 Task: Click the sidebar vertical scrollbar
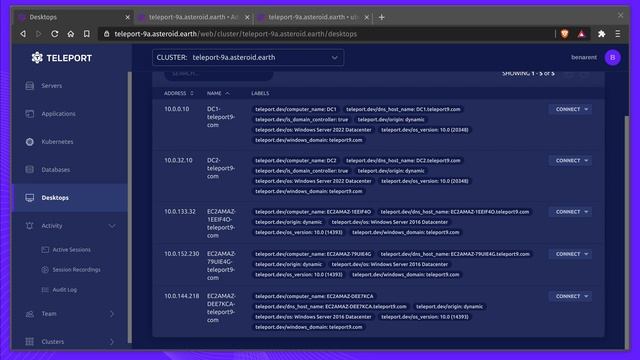pos(130,207)
